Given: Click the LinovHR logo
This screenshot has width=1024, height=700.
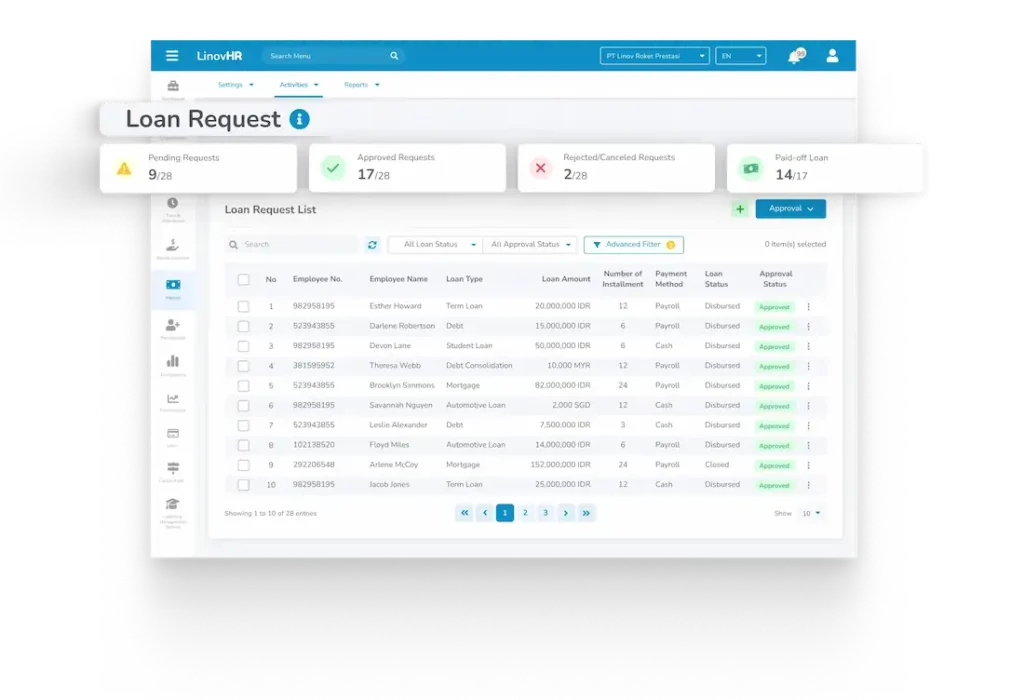Looking at the screenshot, I should tap(219, 56).
